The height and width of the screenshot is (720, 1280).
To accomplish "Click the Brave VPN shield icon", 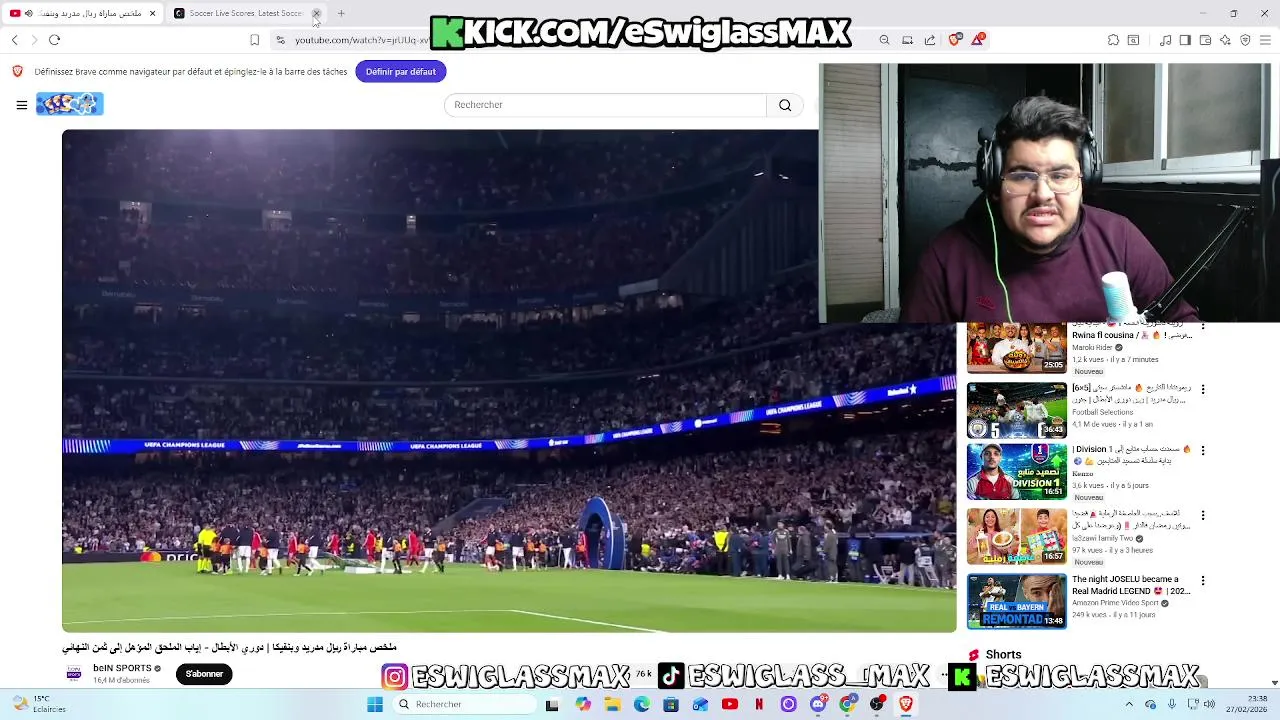I will (x=1245, y=40).
